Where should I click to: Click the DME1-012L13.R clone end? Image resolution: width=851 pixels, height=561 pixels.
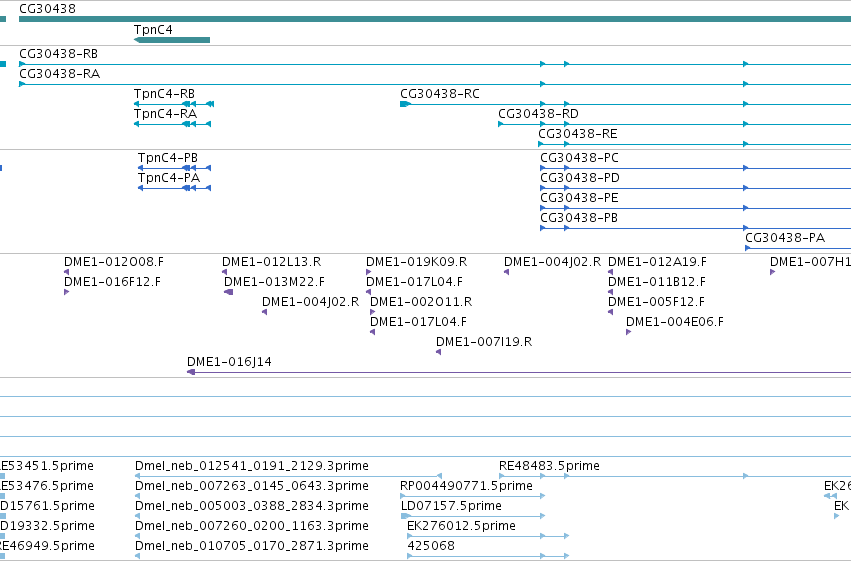pos(224,272)
